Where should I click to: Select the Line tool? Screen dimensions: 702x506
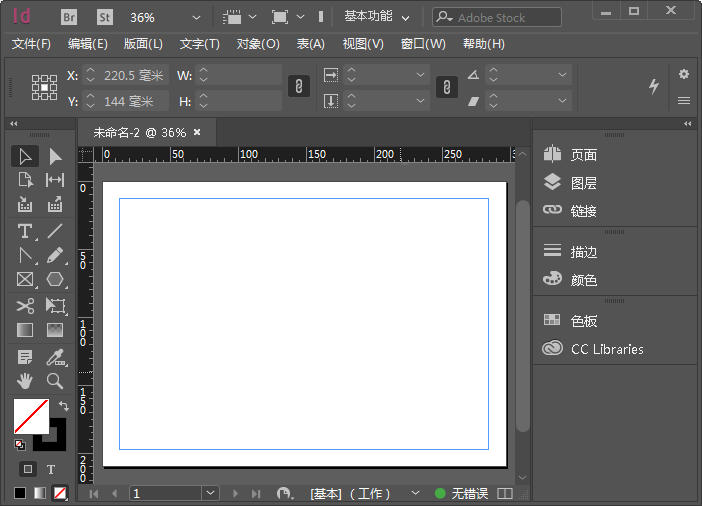tap(55, 232)
